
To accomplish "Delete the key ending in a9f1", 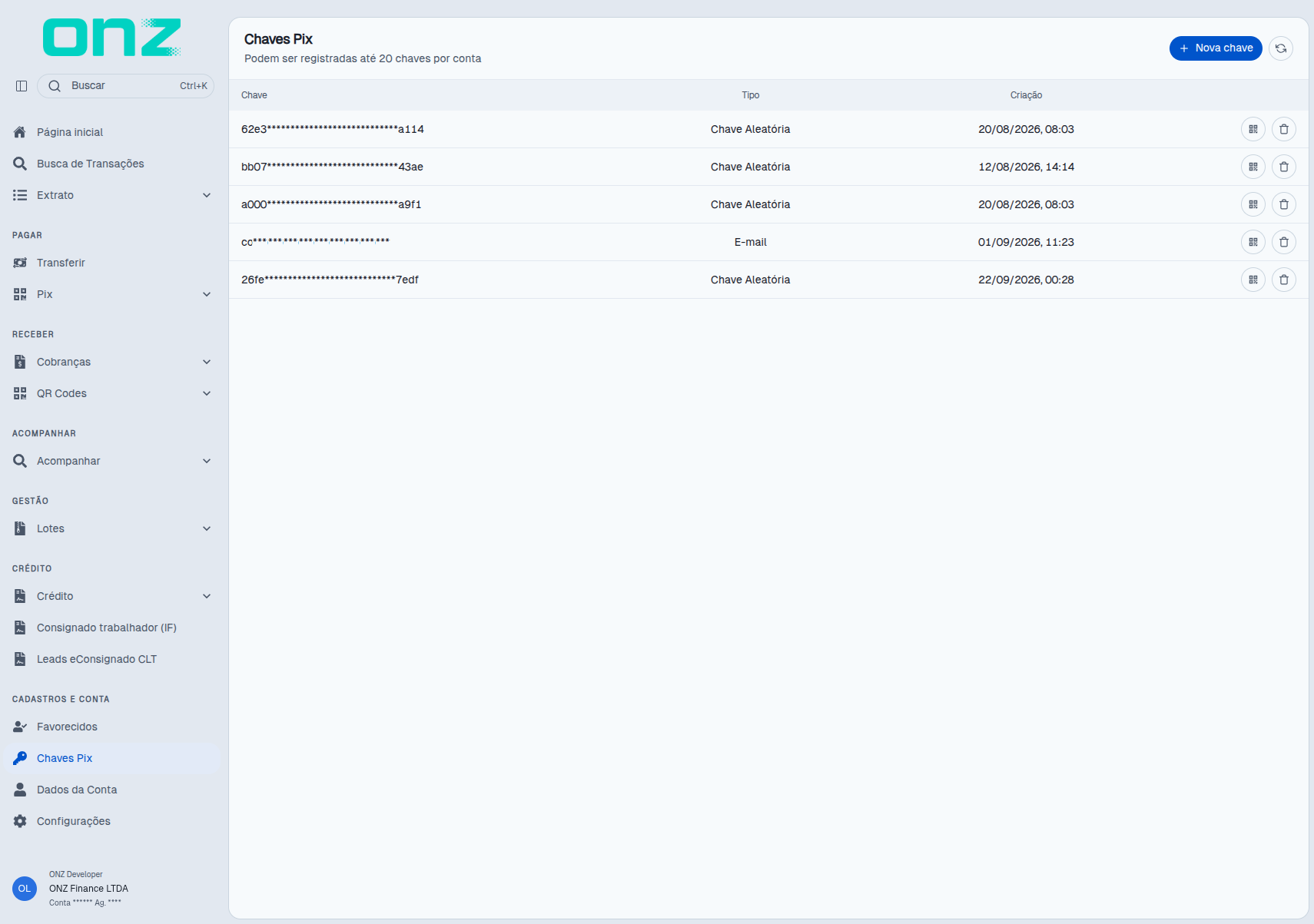I will (1284, 204).
